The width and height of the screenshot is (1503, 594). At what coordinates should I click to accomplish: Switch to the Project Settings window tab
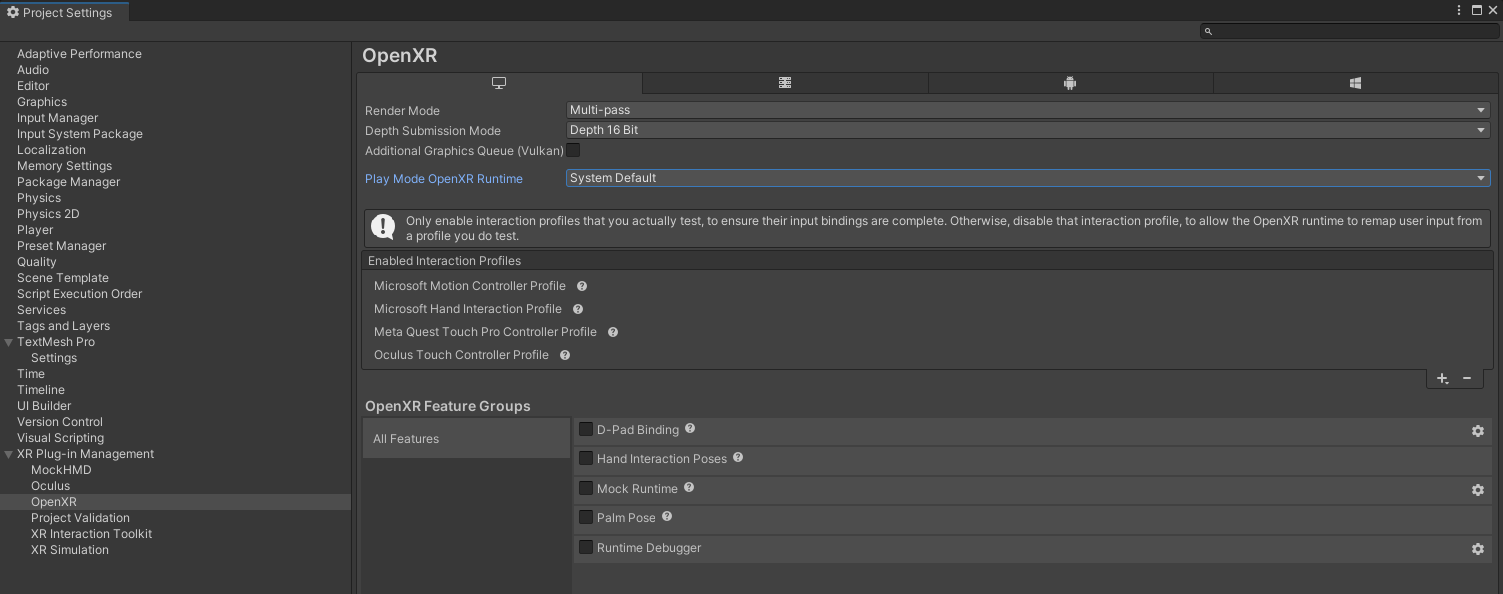62,12
